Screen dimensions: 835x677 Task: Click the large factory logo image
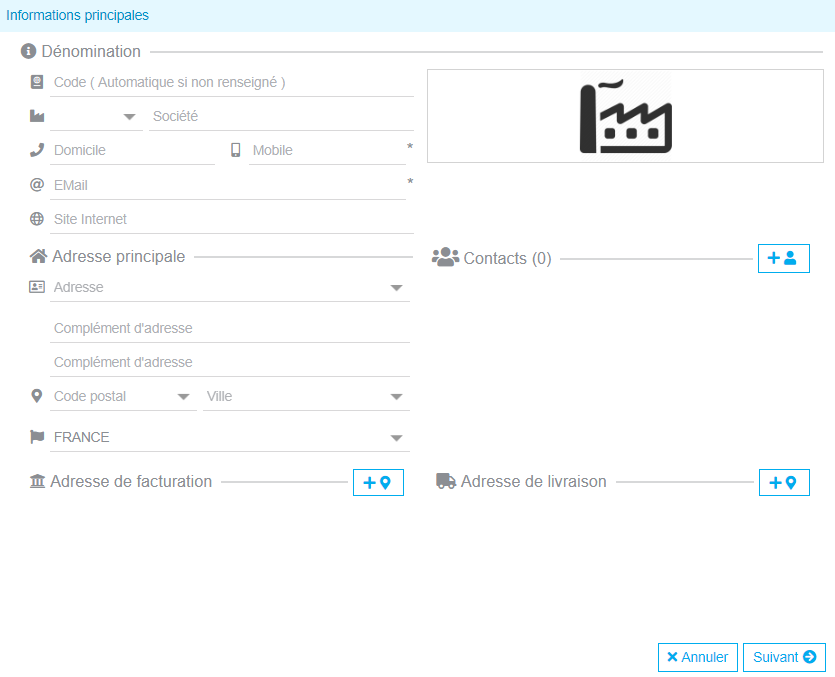pyautogui.click(x=625, y=116)
